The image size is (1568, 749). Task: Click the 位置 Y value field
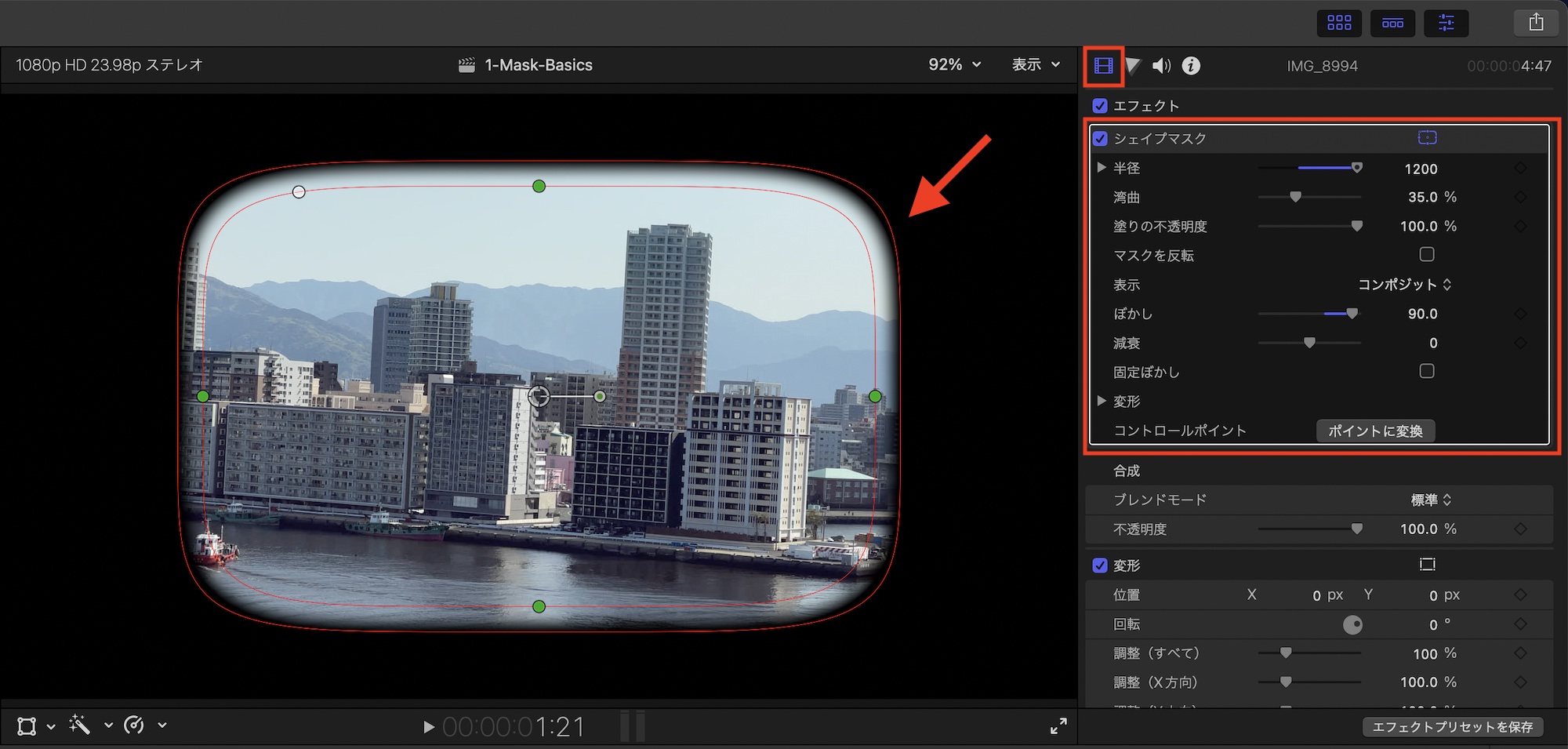pos(1444,595)
